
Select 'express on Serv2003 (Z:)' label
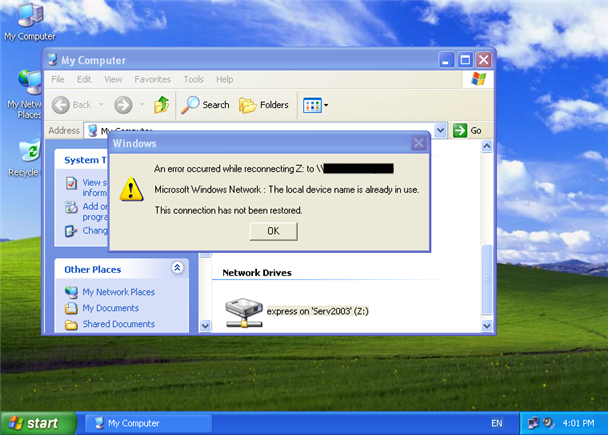point(318,311)
